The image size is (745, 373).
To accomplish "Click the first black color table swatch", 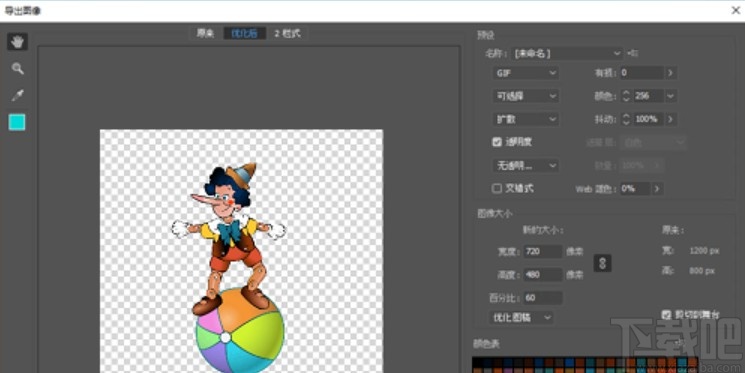I will tap(478, 363).
